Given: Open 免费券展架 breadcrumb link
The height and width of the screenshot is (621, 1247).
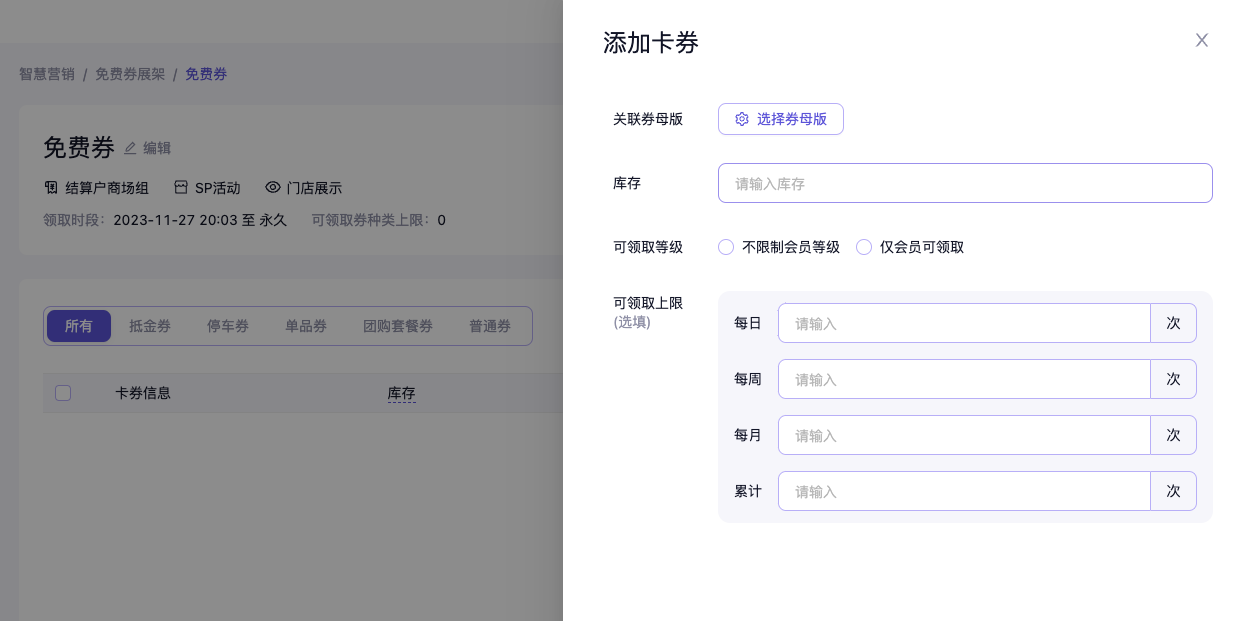Looking at the screenshot, I should pyautogui.click(x=130, y=74).
